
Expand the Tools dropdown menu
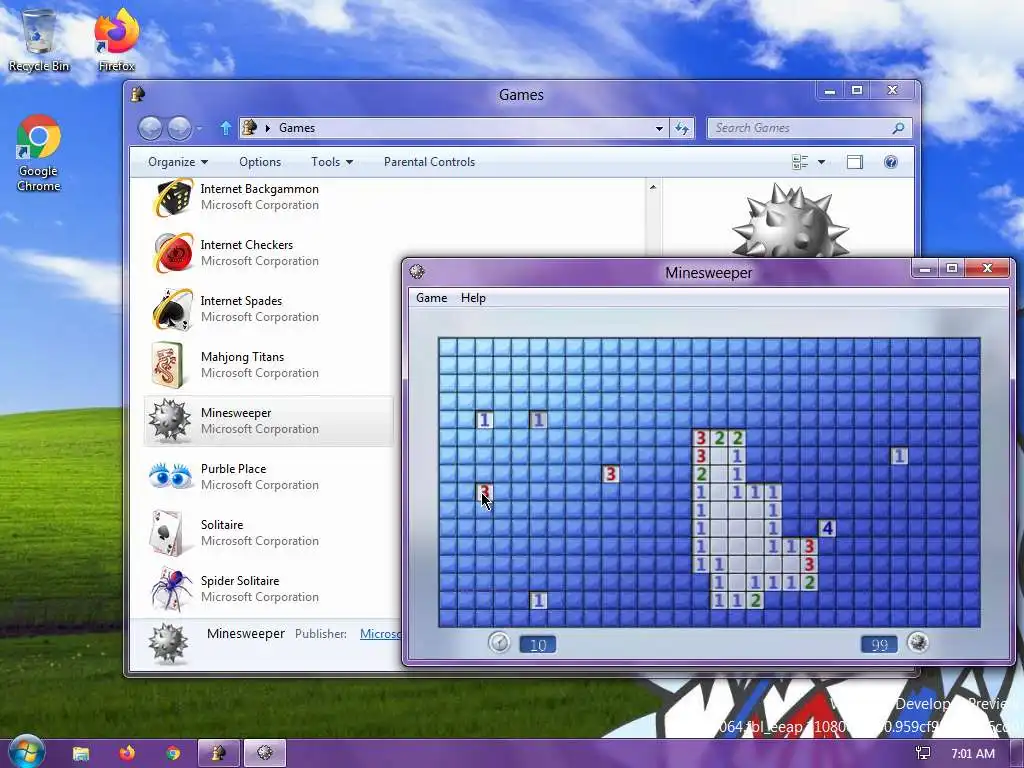click(332, 162)
